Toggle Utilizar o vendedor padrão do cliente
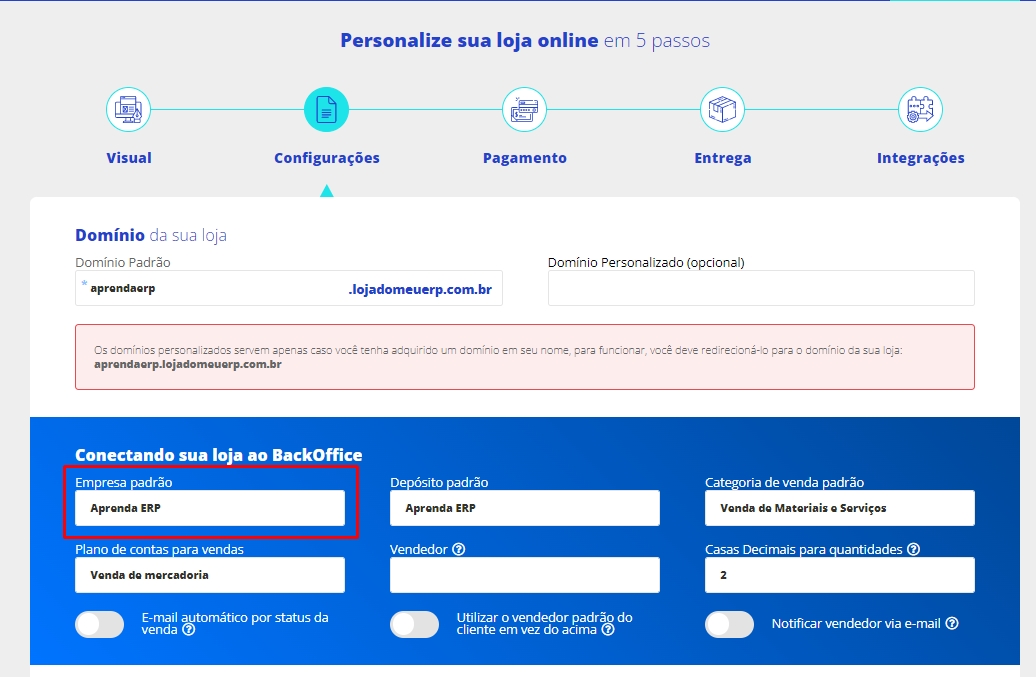Viewport: 1036px width, 677px height. [x=414, y=624]
